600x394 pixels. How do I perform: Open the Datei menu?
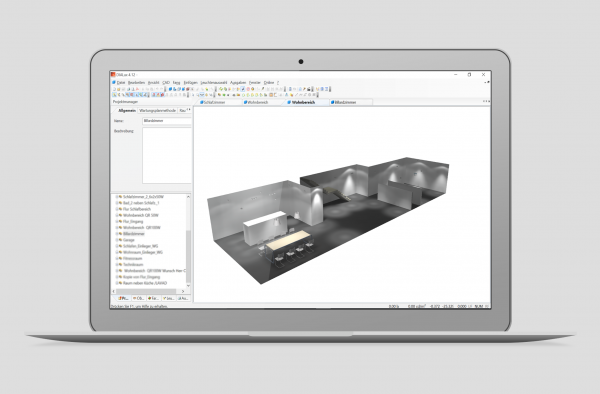[x=121, y=83]
